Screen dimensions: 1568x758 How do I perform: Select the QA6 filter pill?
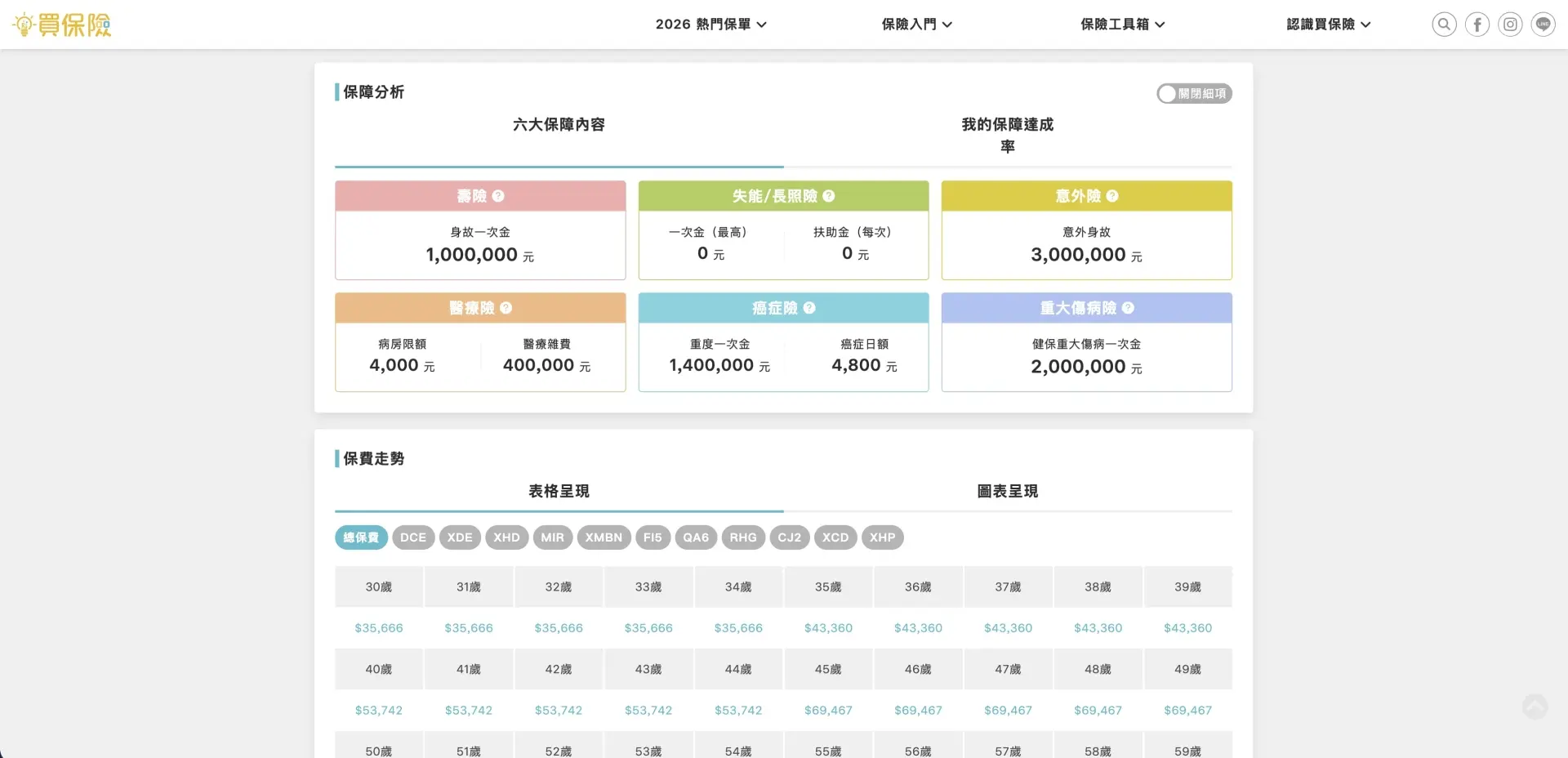pyautogui.click(x=696, y=537)
